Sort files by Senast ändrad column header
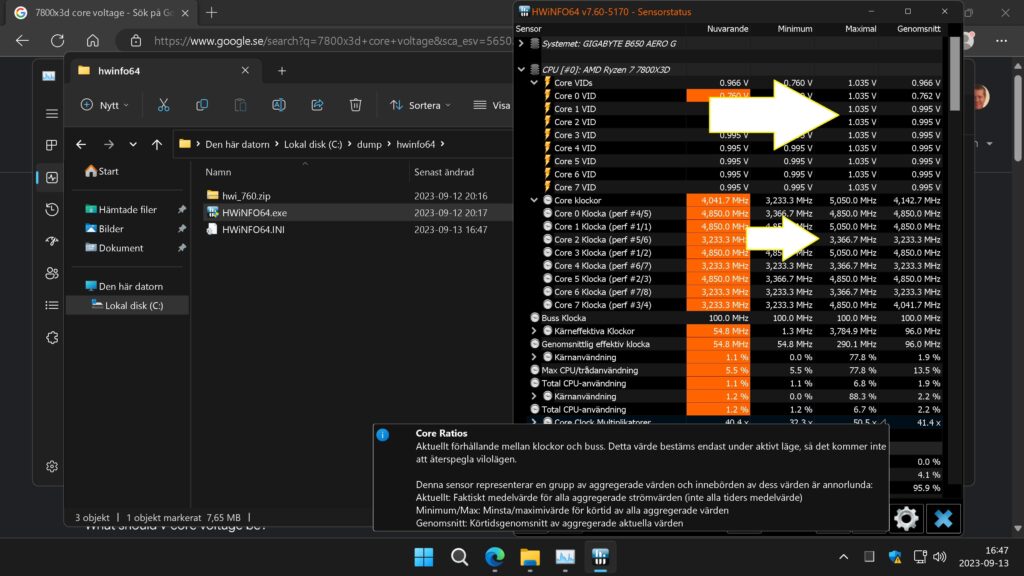Viewport: 1024px width, 576px height. point(444,172)
